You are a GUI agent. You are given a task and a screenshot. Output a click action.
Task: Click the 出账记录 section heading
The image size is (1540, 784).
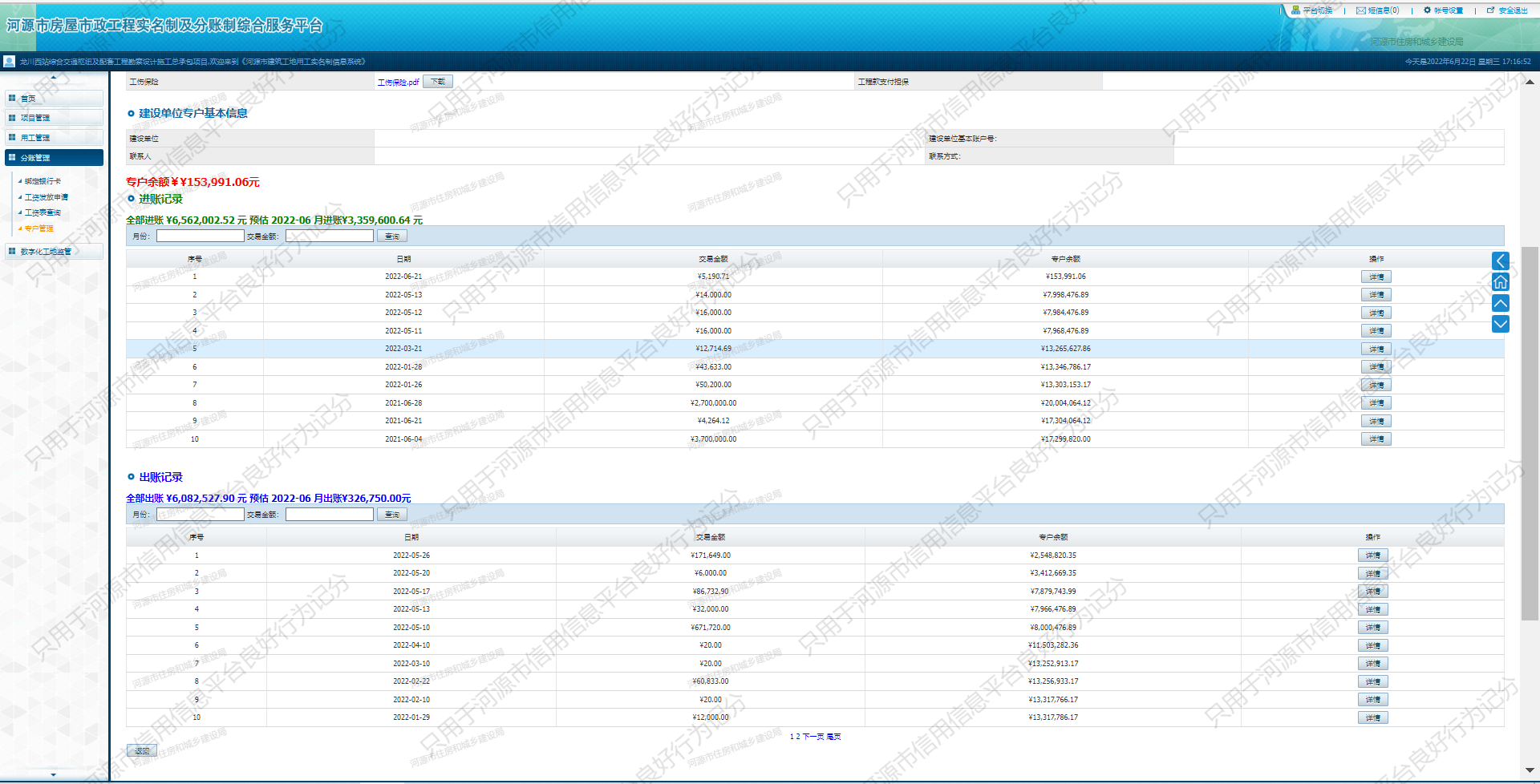tap(160, 477)
